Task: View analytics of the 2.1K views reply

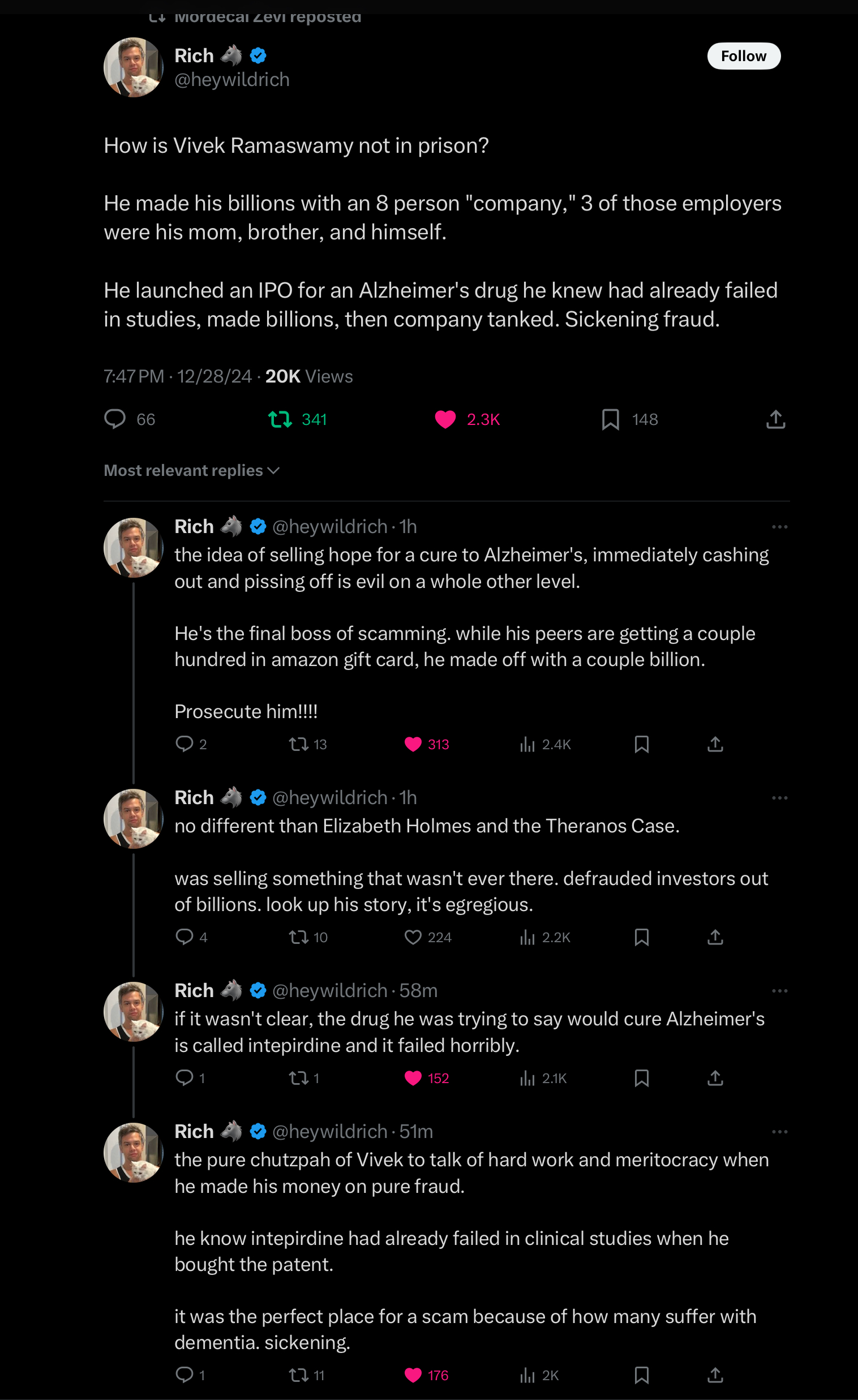Action: point(527,1078)
